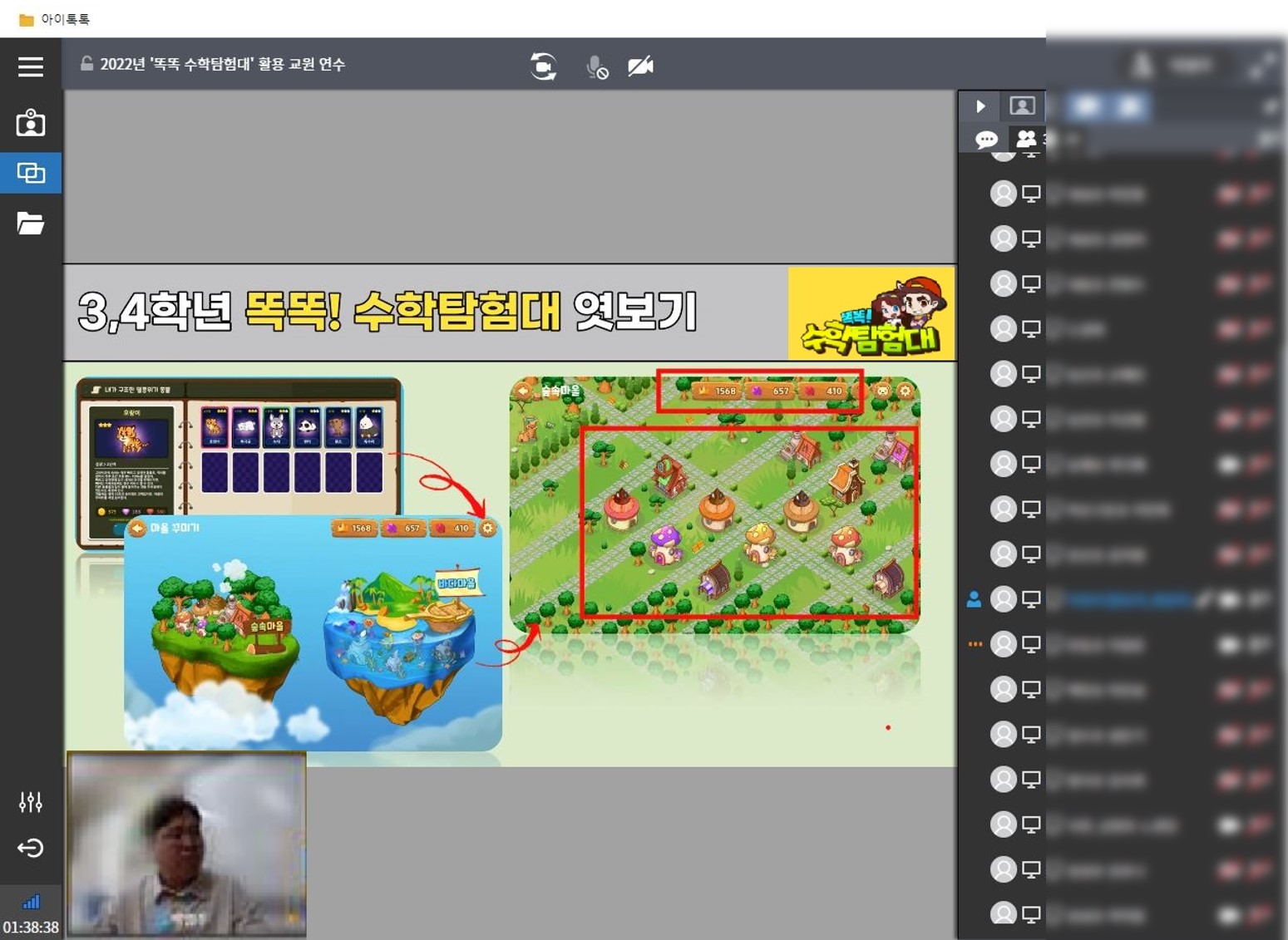Image resolution: width=1288 pixels, height=940 pixels.
Task: Click the exit room icon
Action: pos(31,848)
